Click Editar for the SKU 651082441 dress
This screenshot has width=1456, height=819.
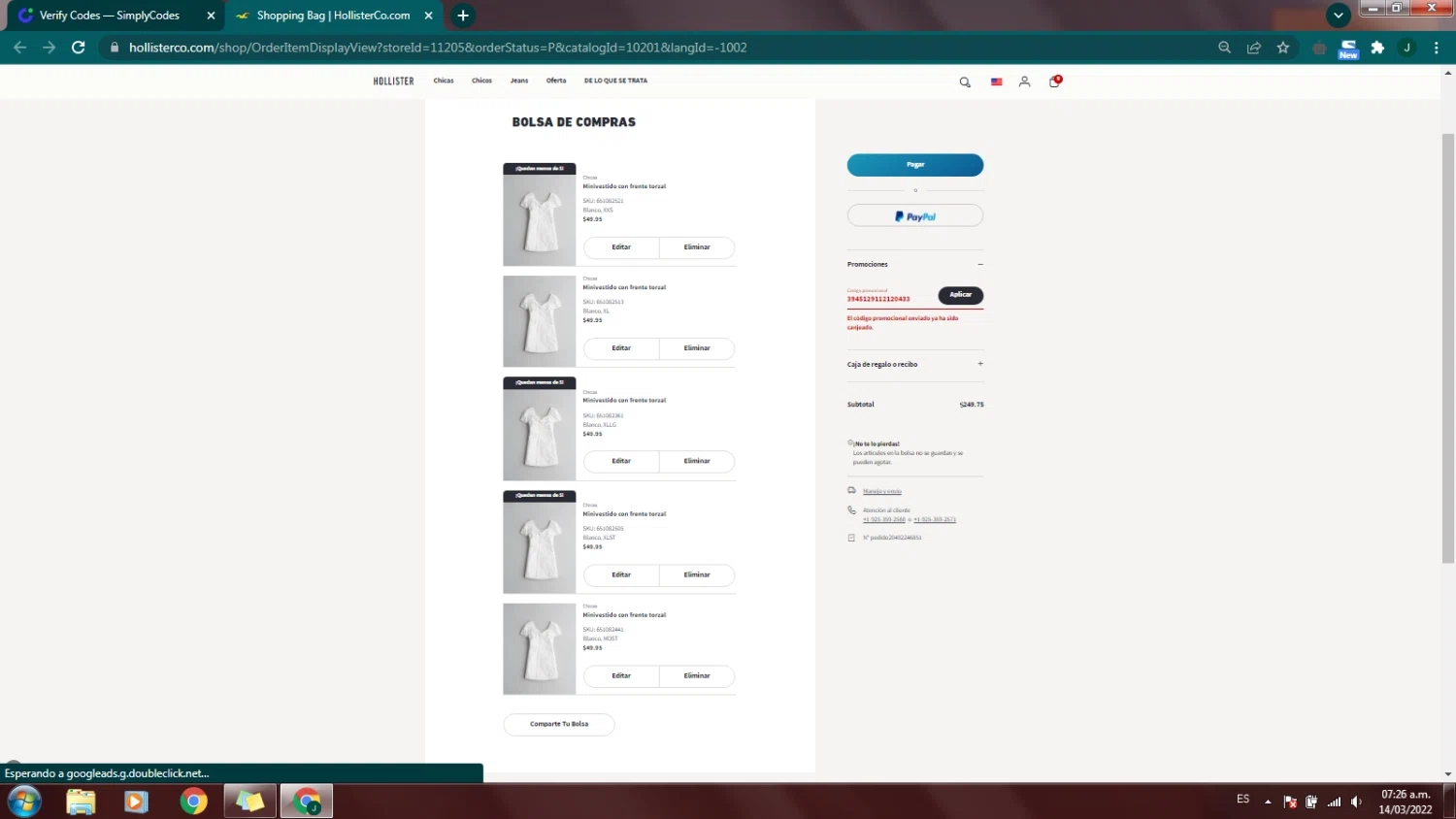point(621,675)
